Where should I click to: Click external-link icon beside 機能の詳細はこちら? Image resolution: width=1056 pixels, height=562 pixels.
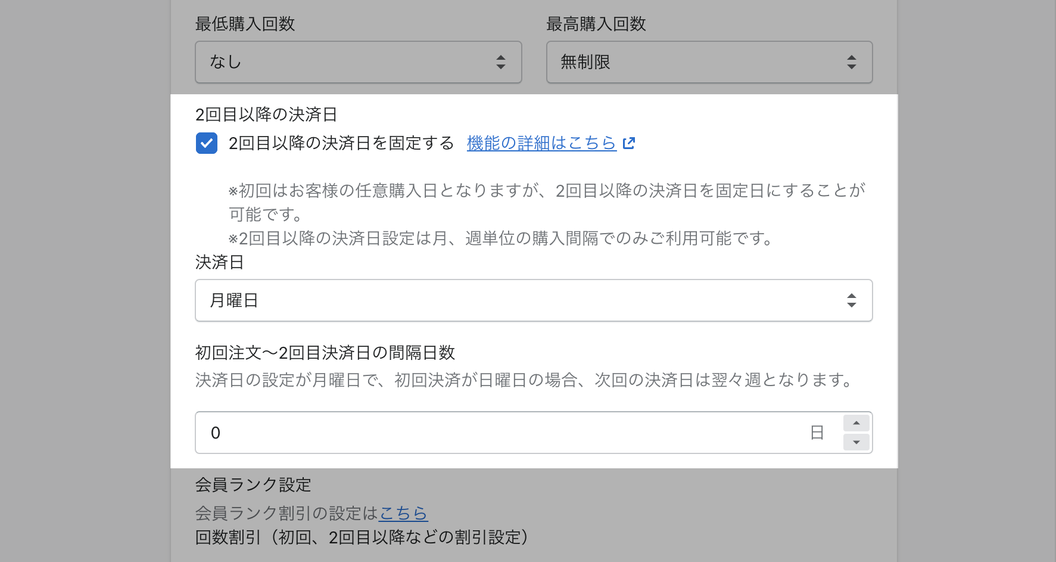[629, 143]
